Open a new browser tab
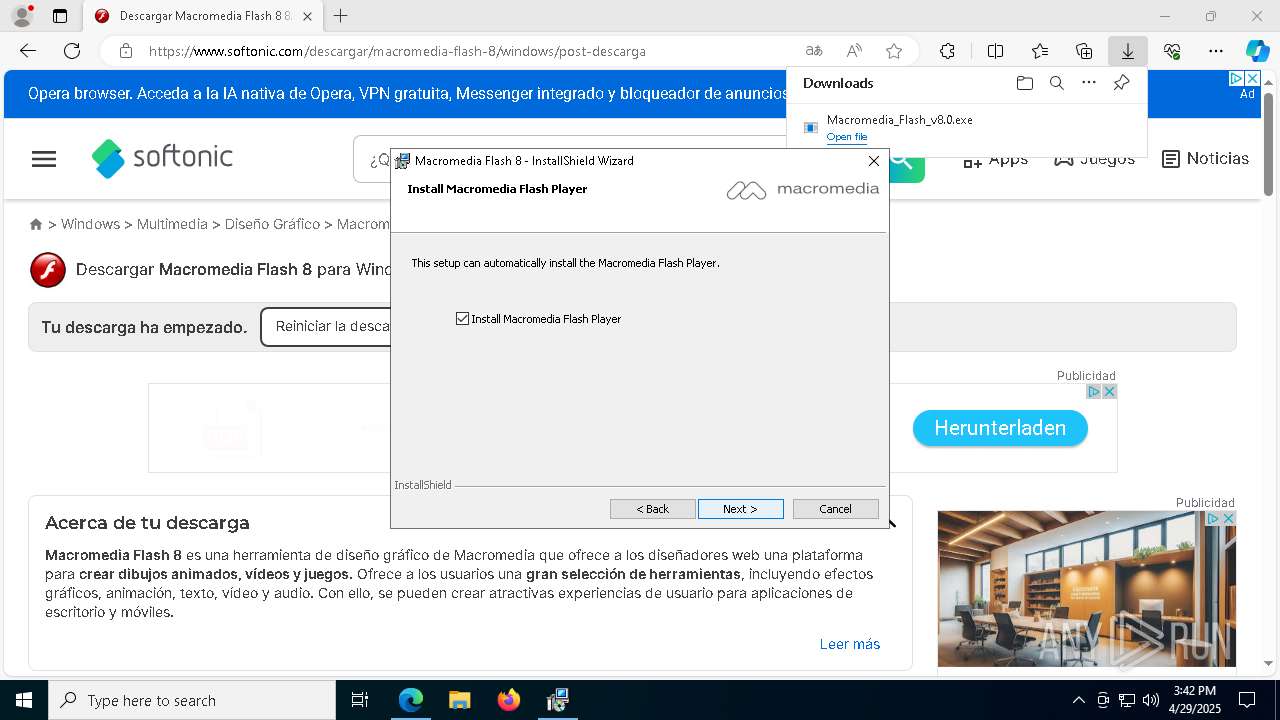This screenshot has height=720, width=1280. [341, 16]
